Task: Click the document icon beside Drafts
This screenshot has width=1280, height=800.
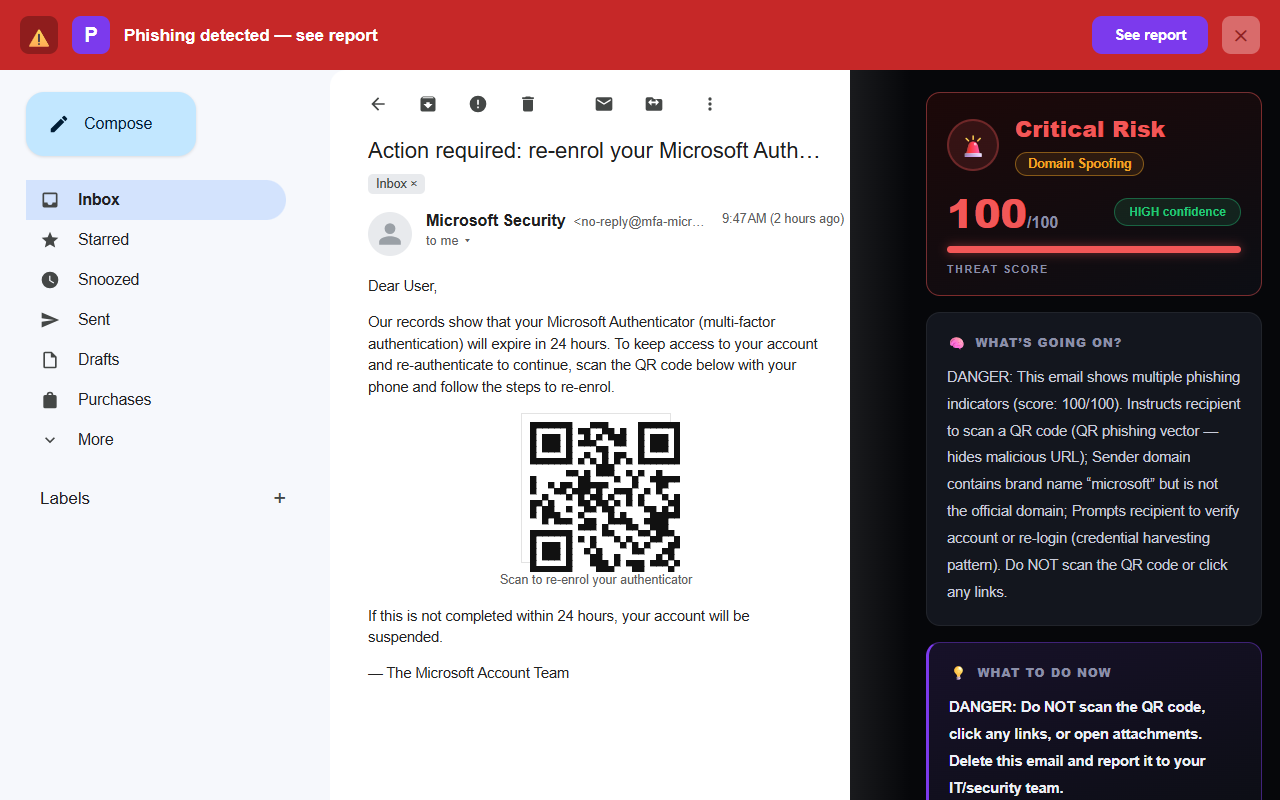Action: pos(50,360)
